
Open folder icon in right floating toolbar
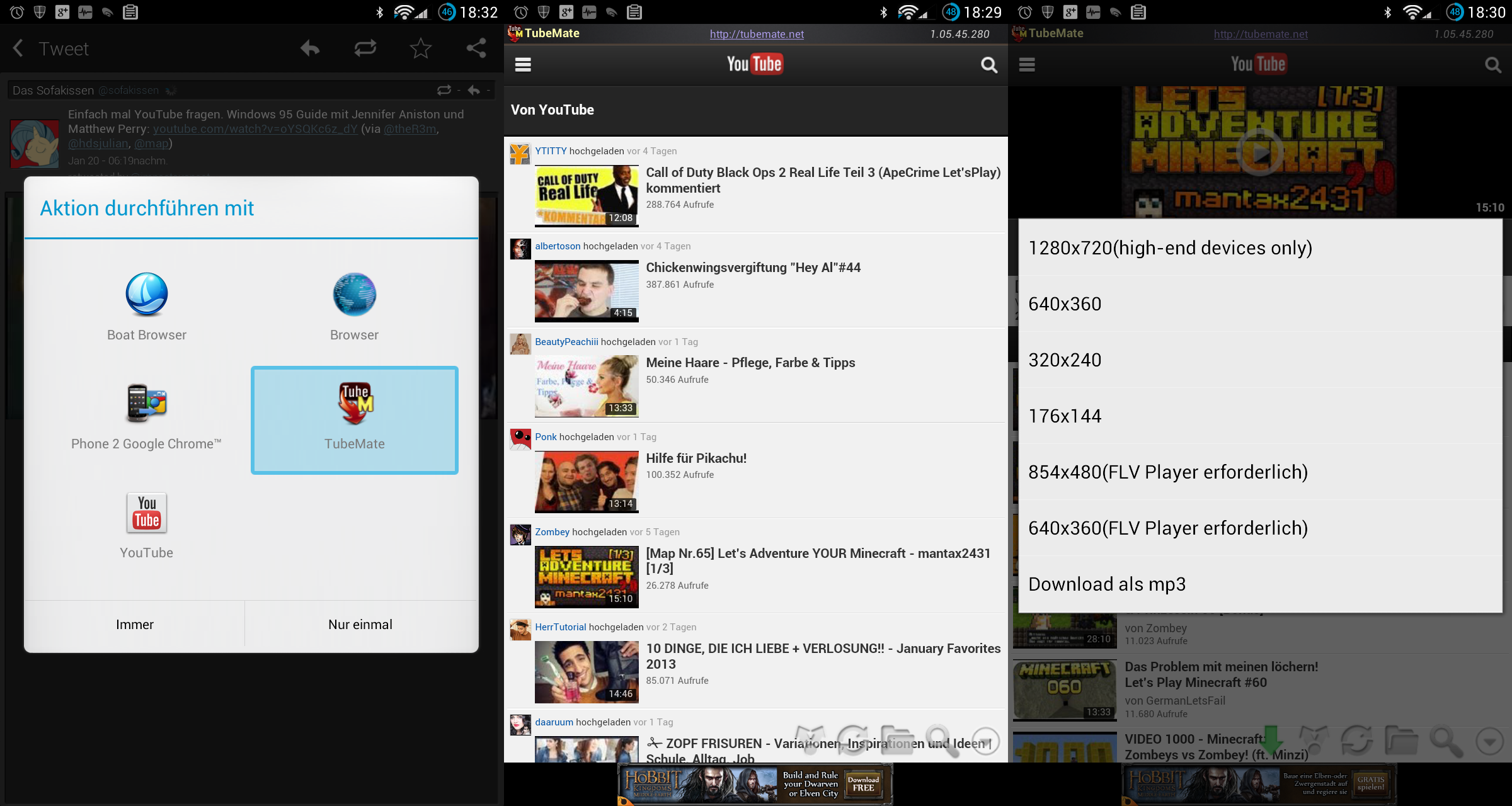(x=1401, y=741)
